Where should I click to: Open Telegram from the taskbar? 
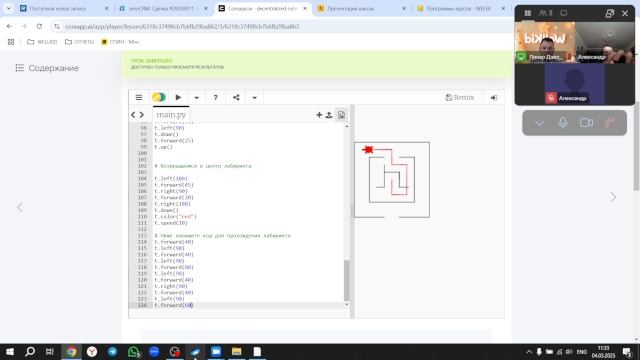click(x=113, y=352)
